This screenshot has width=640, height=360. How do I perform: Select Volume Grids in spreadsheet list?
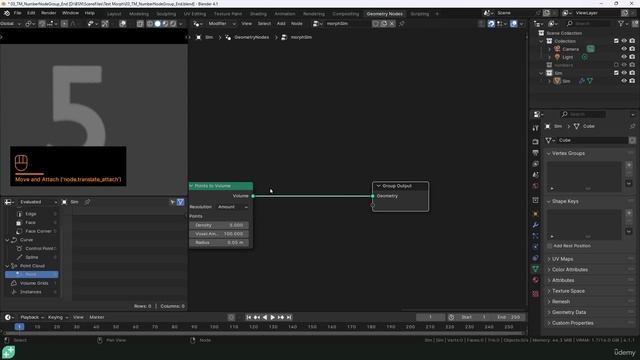pos(33,283)
